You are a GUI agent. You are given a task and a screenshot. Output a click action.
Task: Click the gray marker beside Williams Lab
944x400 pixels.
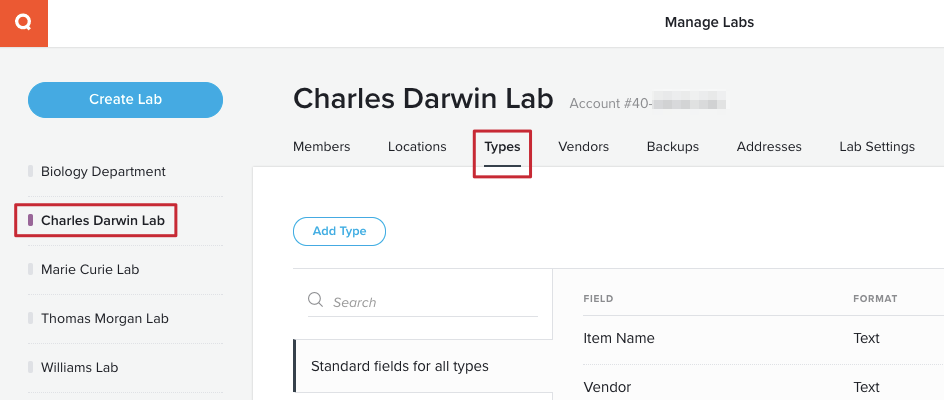tap(31, 367)
